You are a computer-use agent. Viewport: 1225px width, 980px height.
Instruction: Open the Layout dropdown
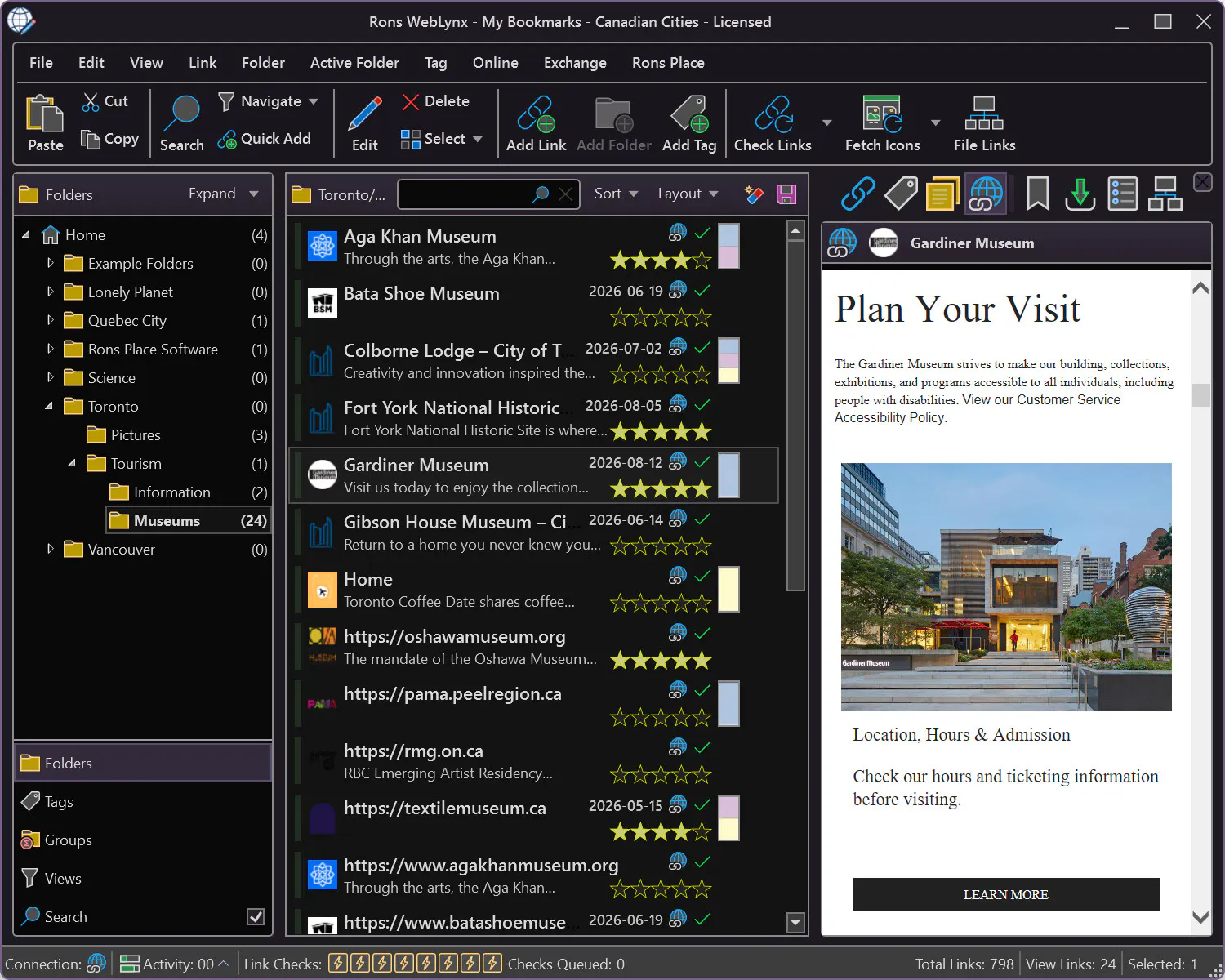coord(688,194)
